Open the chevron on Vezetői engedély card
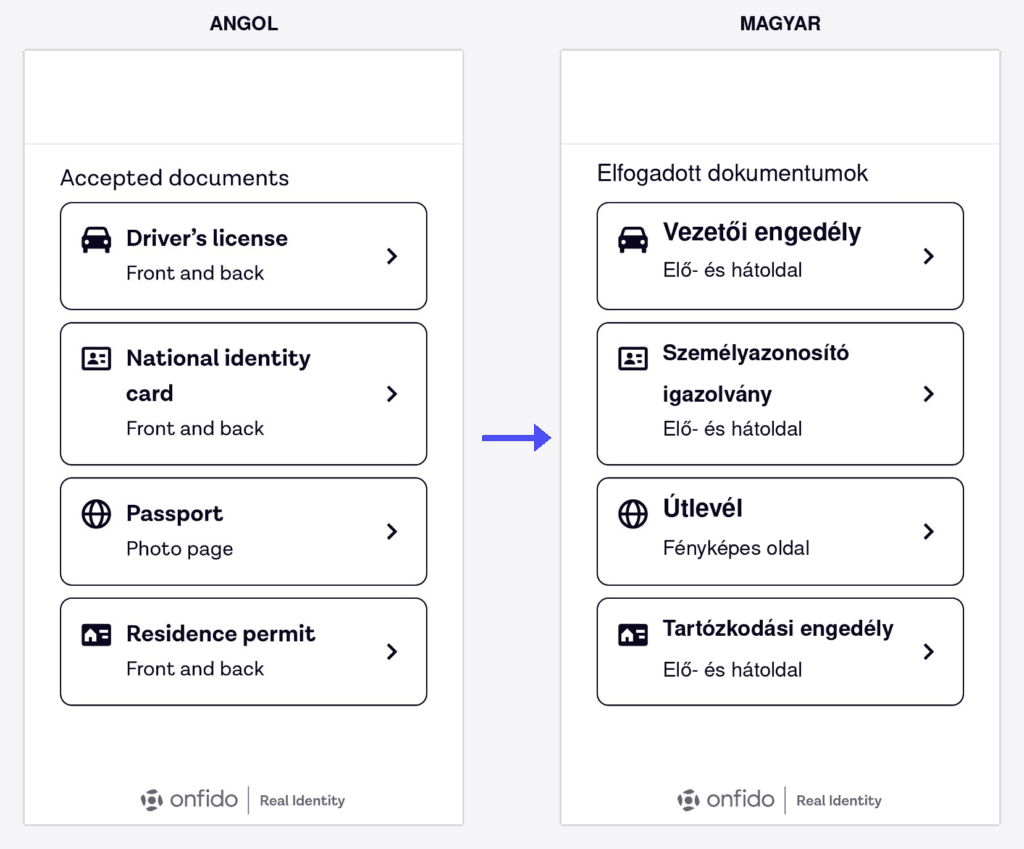The width and height of the screenshot is (1024, 849). 929,256
